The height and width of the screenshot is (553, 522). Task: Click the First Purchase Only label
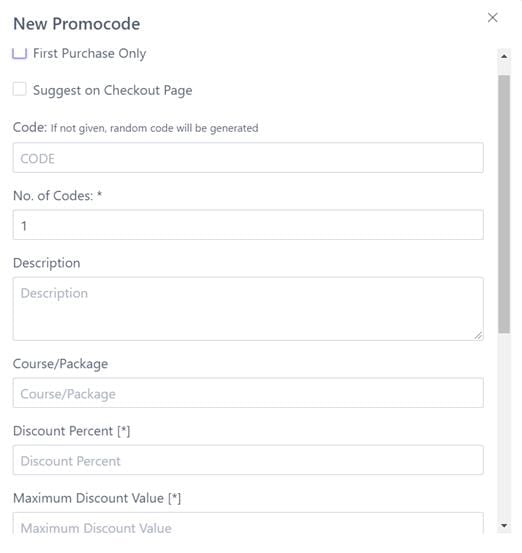[x=90, y=53]
